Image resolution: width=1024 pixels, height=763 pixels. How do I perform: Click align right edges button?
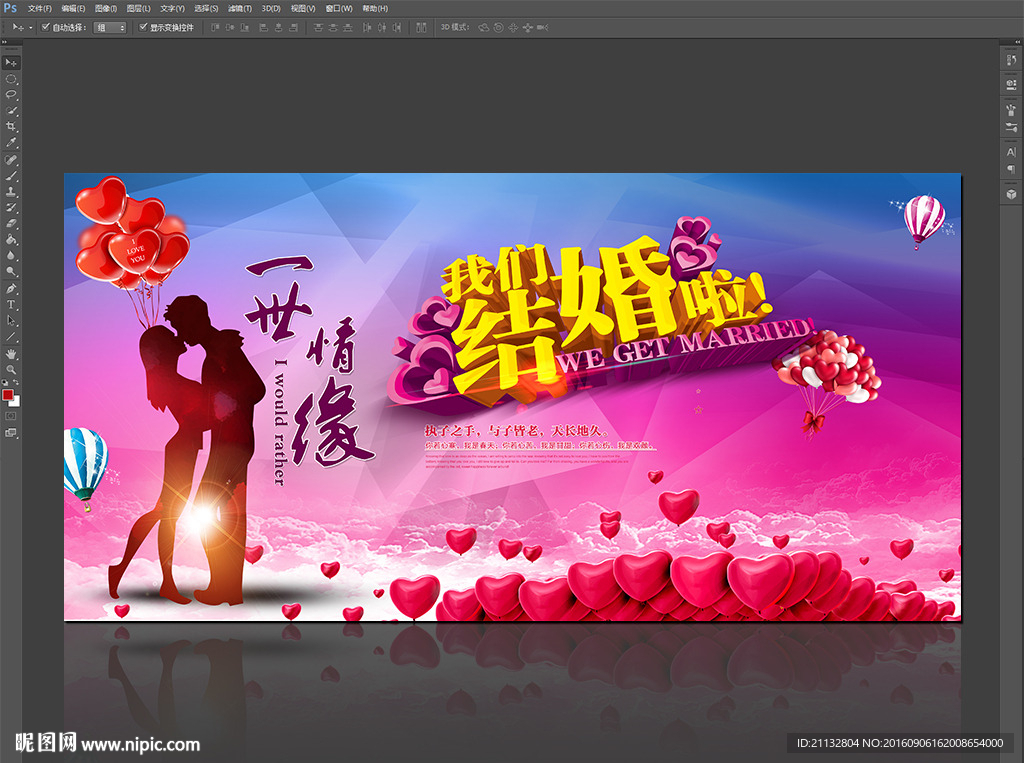click(293, 27)
